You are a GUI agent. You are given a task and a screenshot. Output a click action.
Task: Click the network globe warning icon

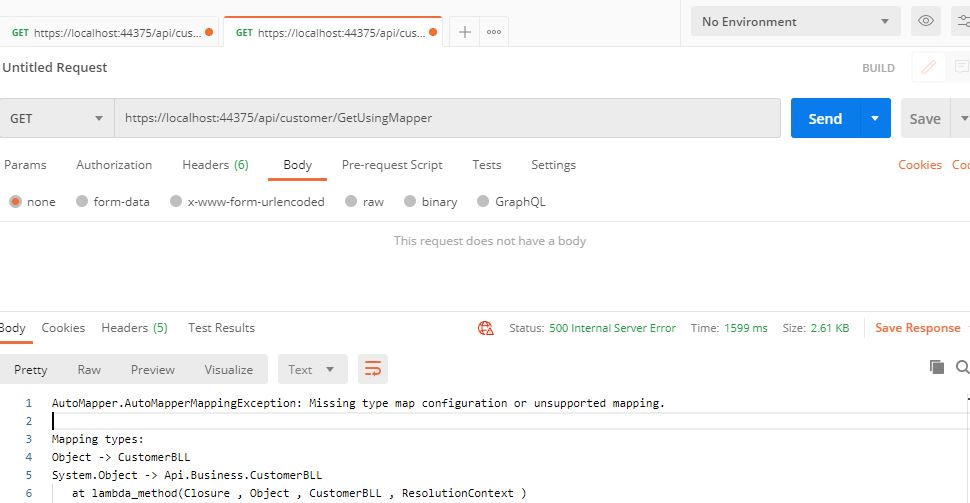[x=486, y=328]
